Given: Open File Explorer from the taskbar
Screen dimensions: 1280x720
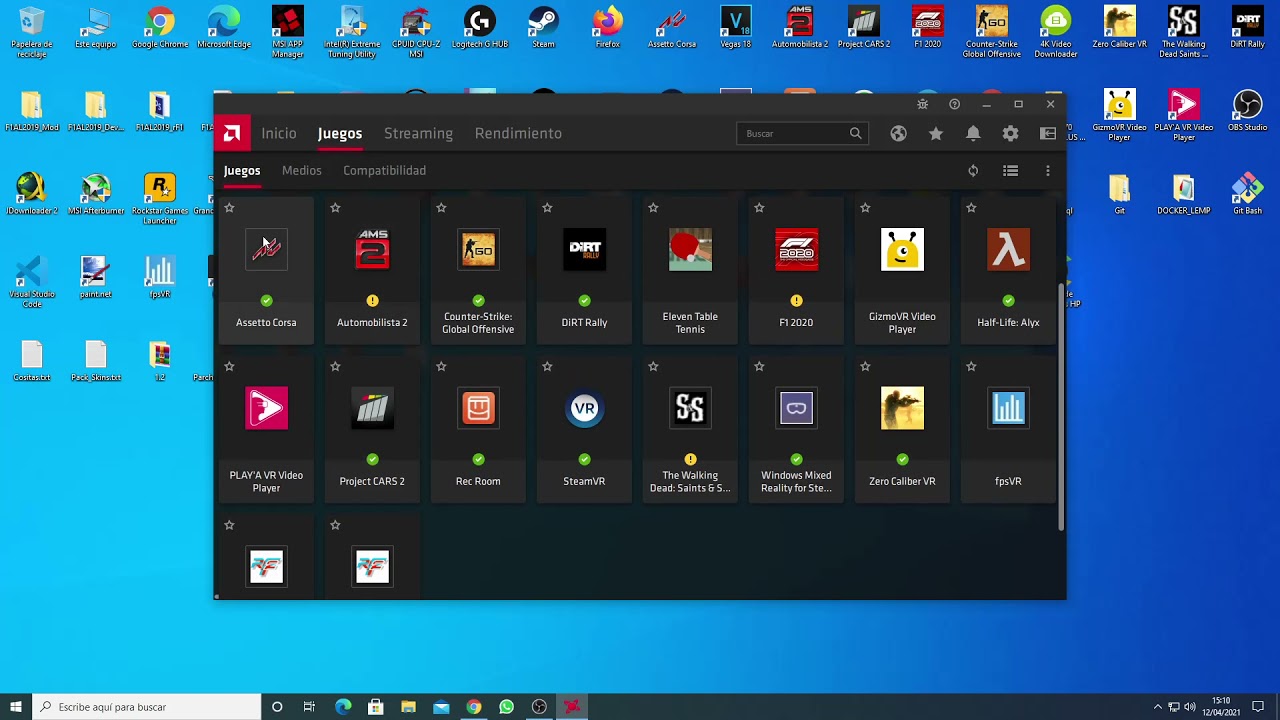Looking at the screenshot, I should click(x=408, y=707).
